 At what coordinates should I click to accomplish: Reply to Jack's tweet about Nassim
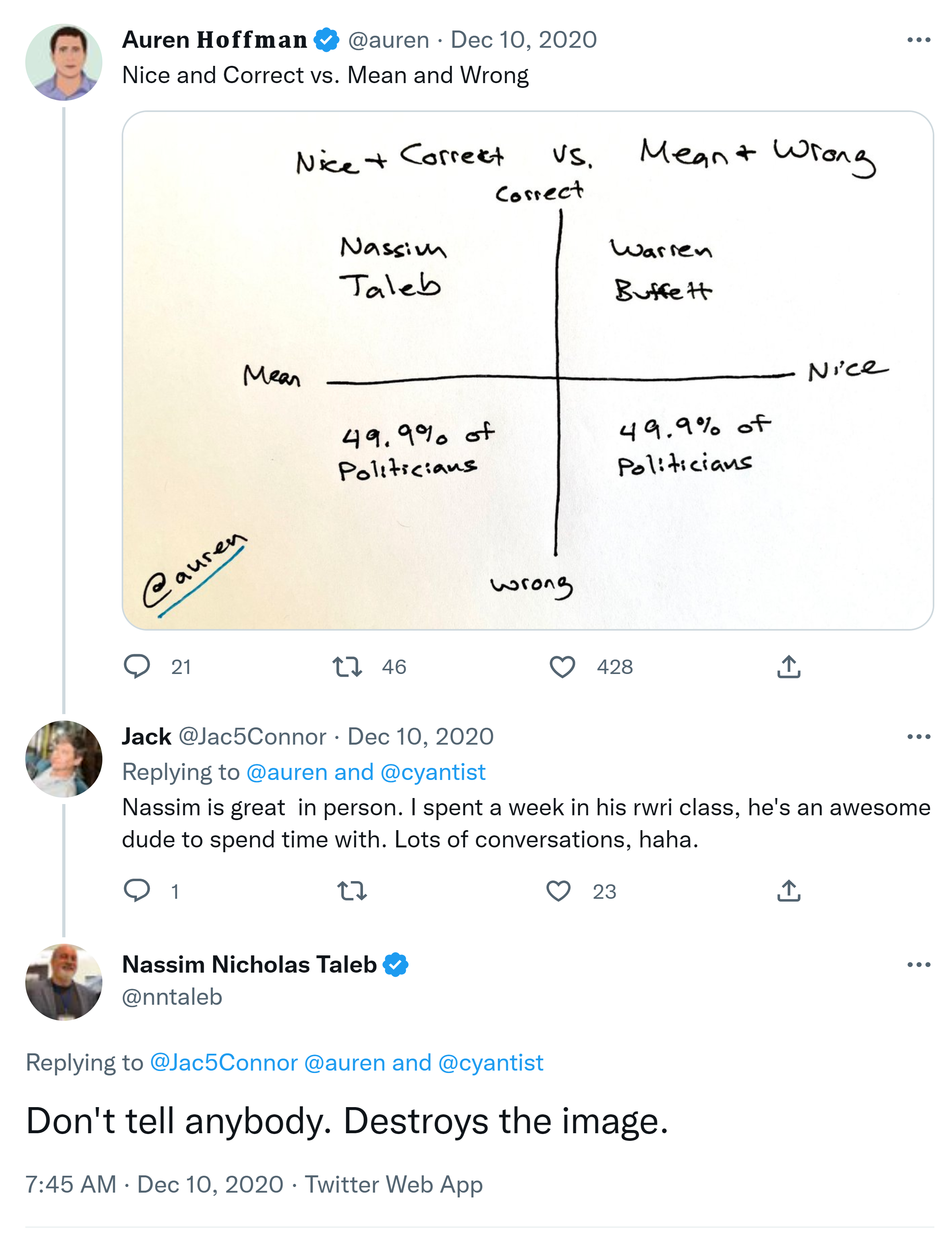[x=137, y=890]
